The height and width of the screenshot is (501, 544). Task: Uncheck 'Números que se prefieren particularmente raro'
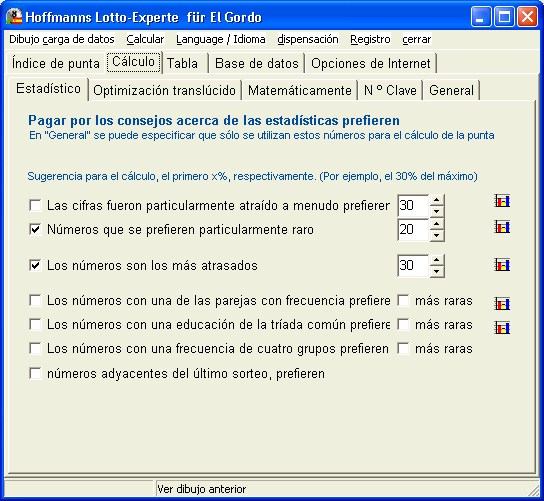35,229
